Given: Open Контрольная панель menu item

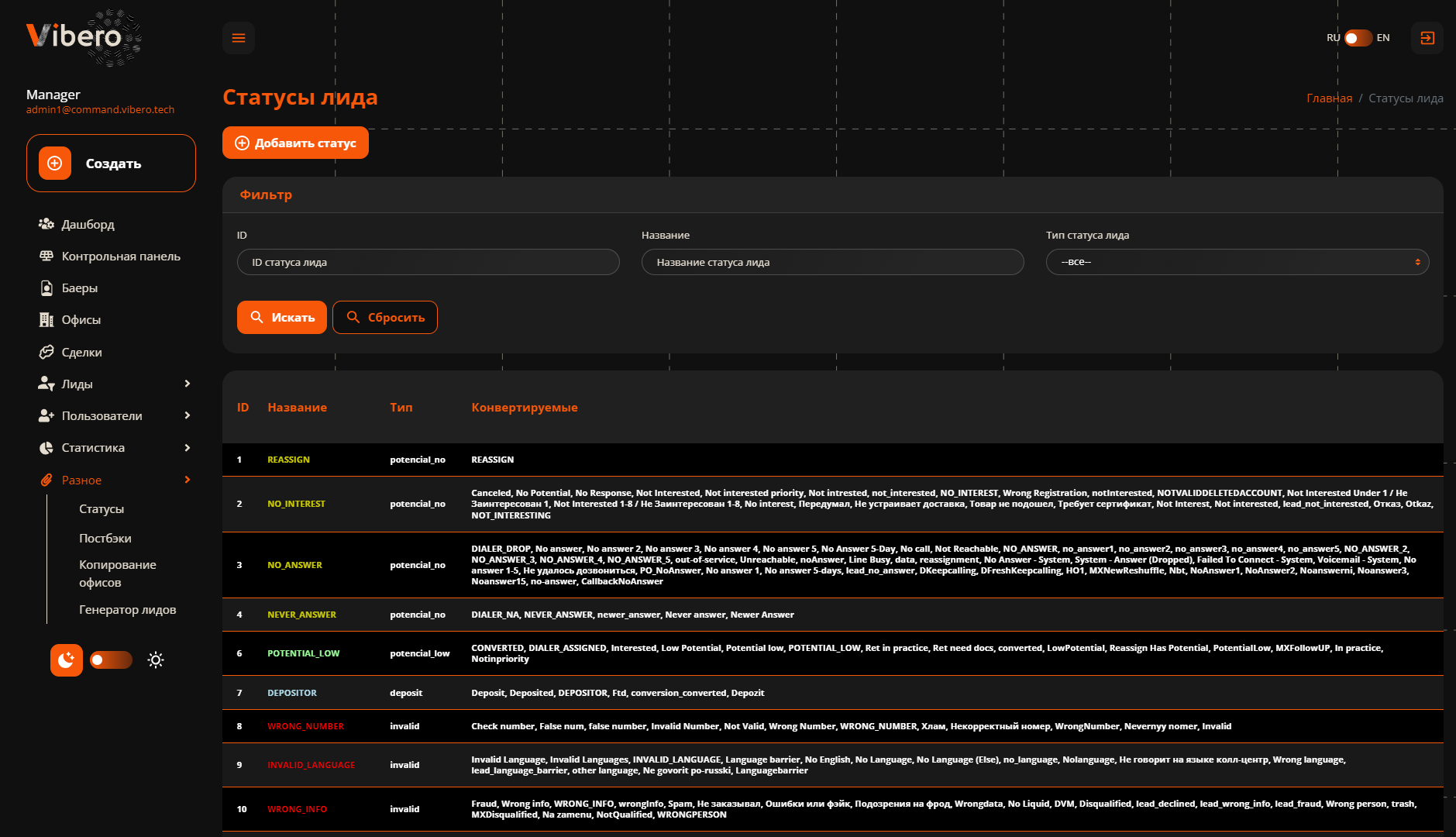Looking at the screenshot, I should tap(121, 256).
